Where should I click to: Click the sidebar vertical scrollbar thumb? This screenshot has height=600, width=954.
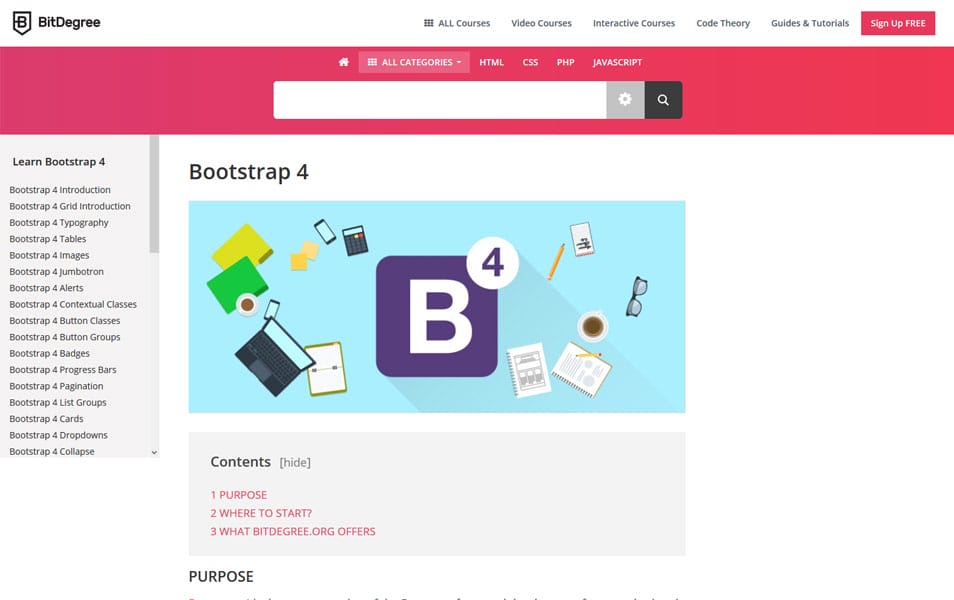point(154,194)
